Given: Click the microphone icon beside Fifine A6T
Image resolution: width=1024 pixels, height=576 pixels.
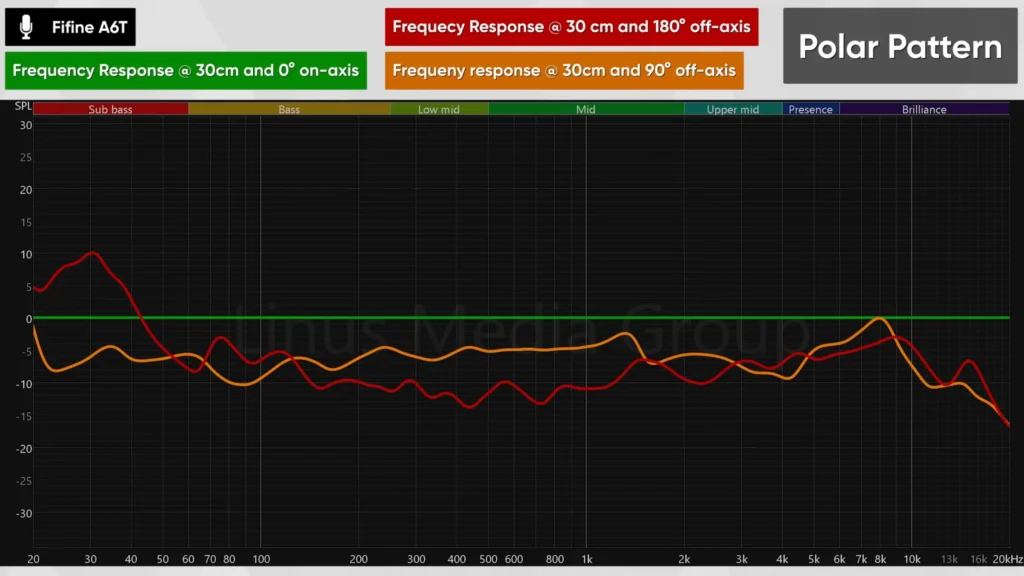Looking at the screenshot, I should coord(26,27).
